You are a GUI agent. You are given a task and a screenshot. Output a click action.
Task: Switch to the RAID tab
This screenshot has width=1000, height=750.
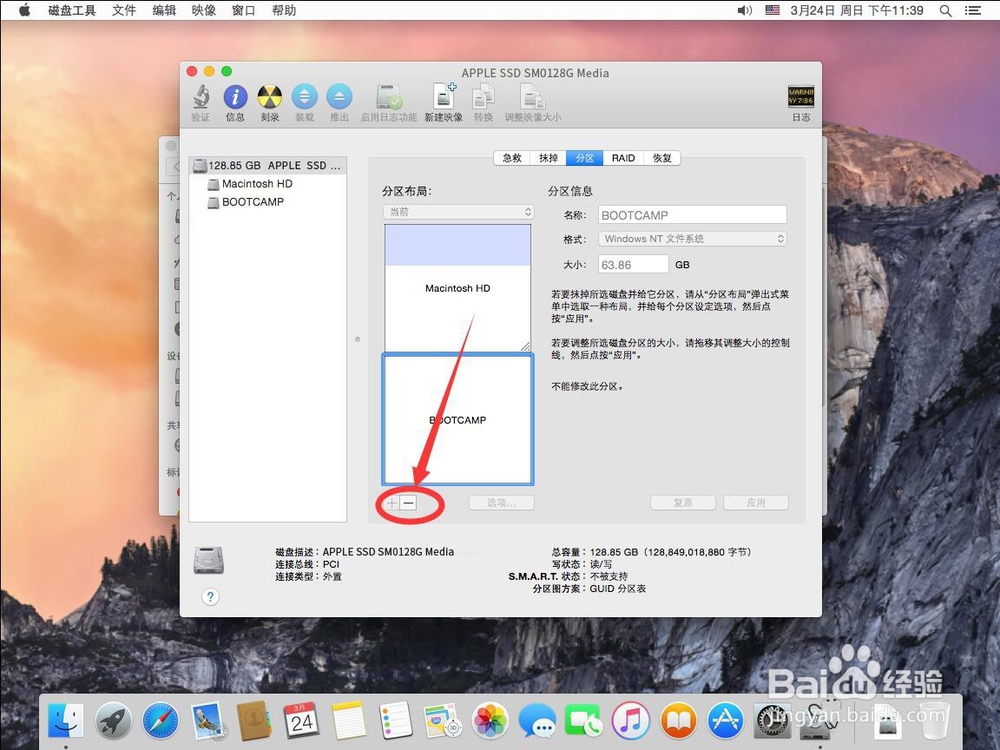(623, 158)
